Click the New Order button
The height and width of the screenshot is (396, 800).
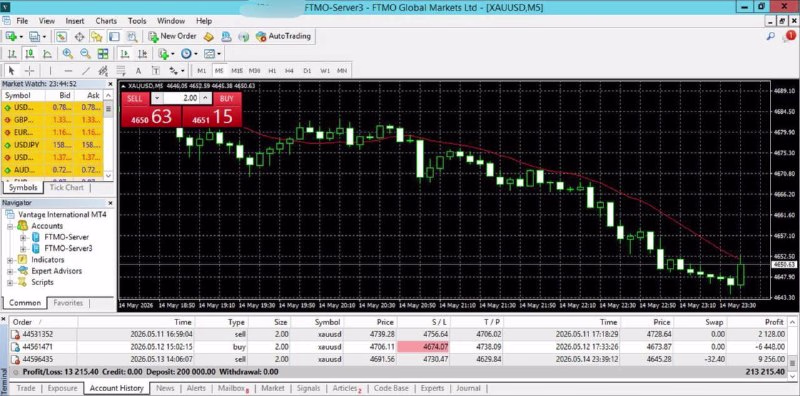tap(172, 36)
